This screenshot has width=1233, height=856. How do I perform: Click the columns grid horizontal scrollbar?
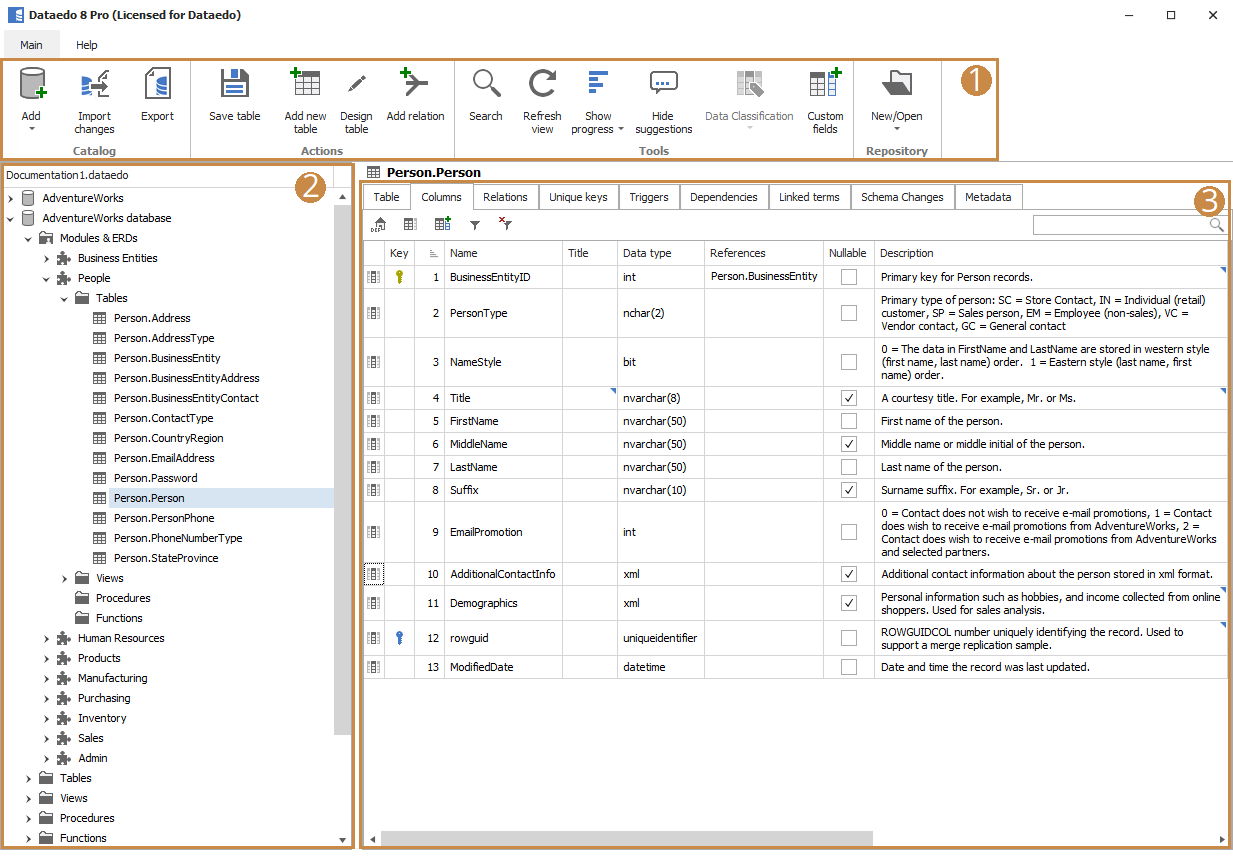pos(627,838)
